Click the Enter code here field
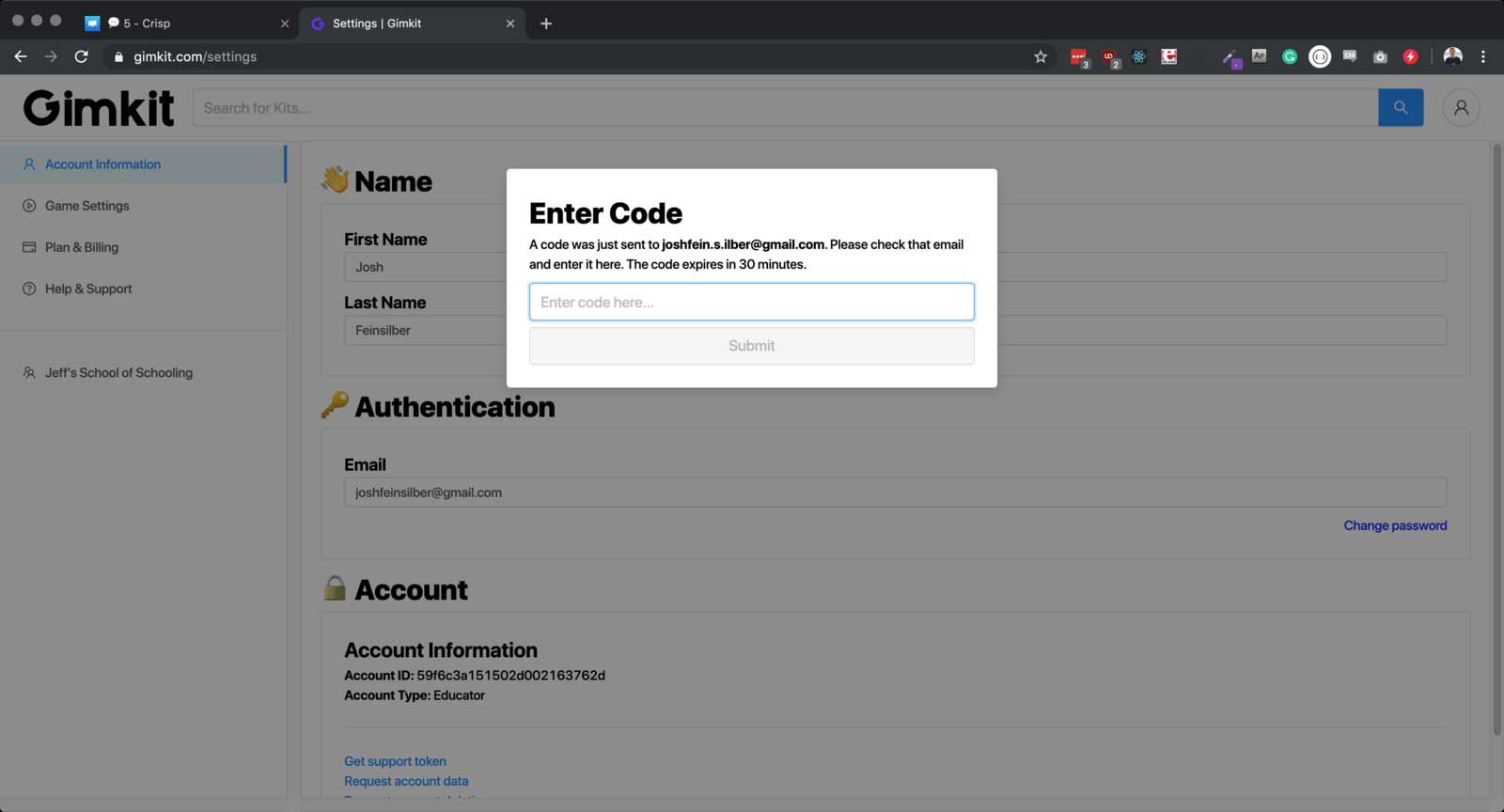Screen dimensions: 1504x812 click(751, 303)
